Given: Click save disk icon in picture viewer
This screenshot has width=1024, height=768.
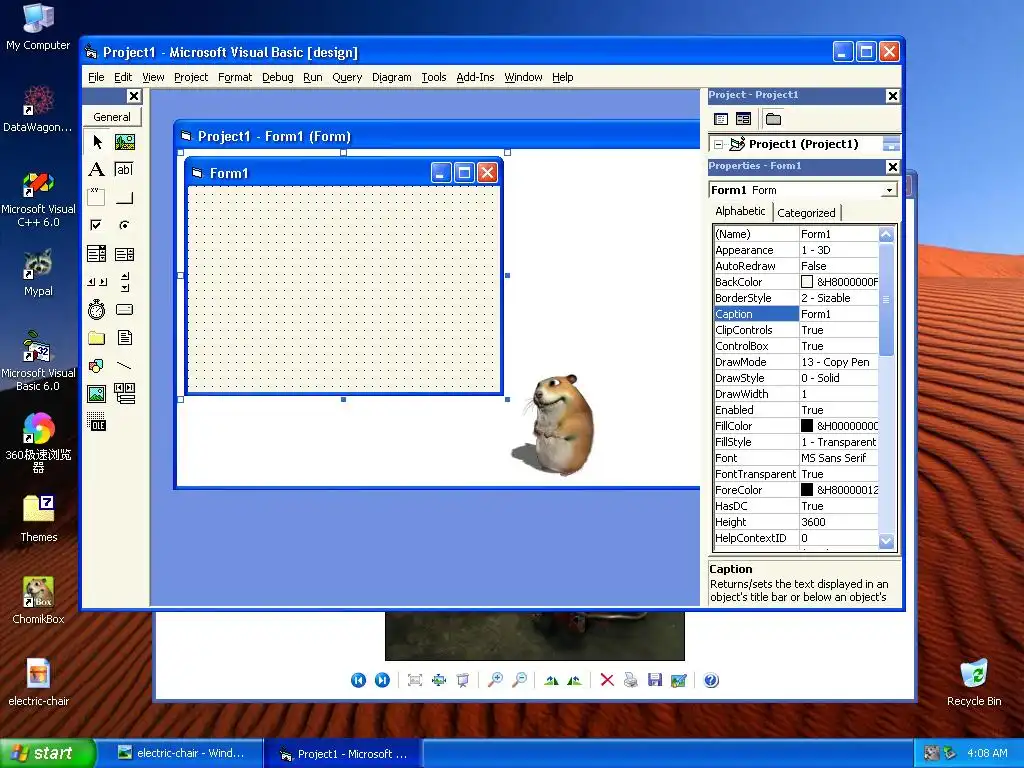Looking at the screenshot, I should 655,680.
